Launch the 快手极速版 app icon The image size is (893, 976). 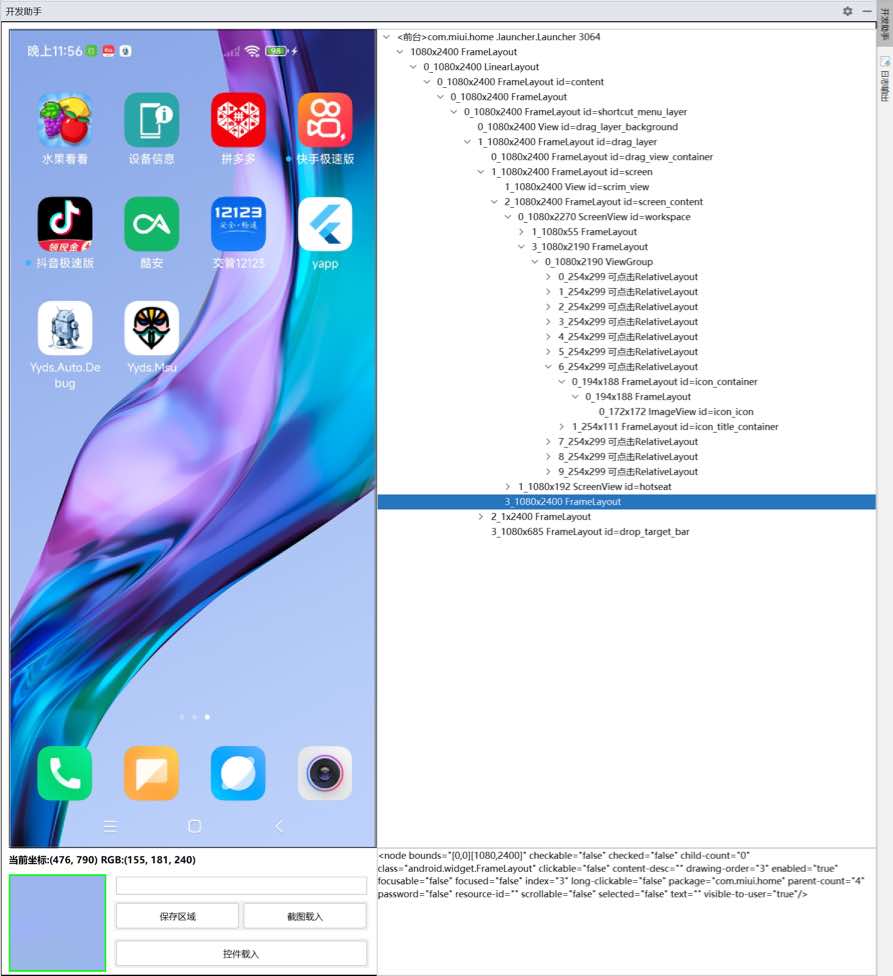click(325, 120)
